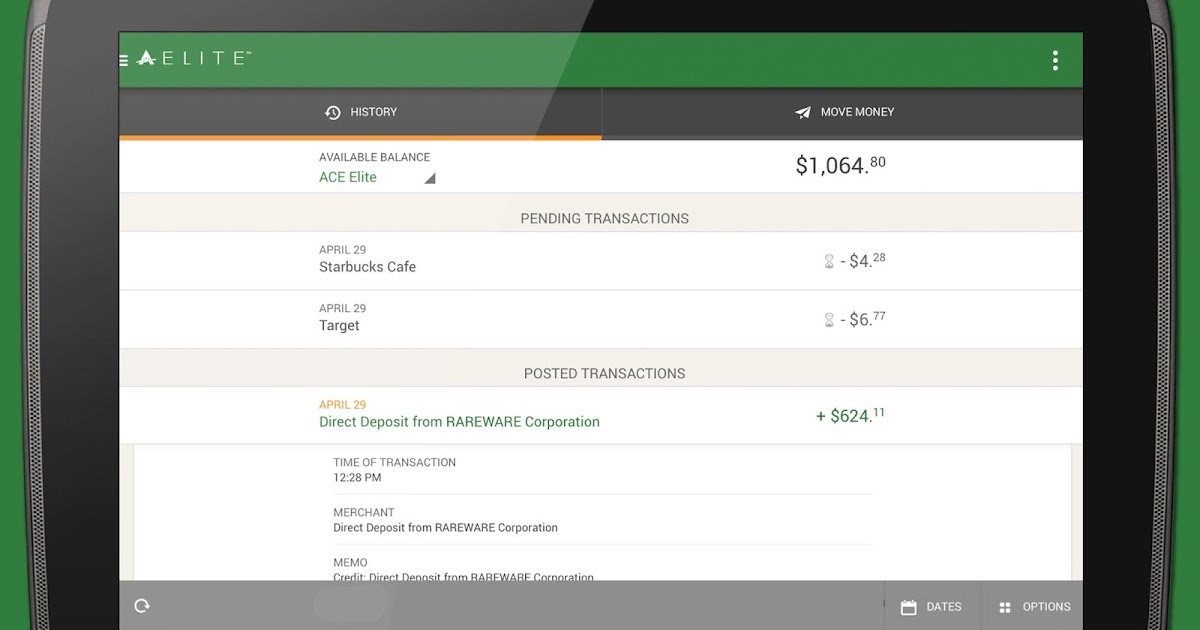
Task: Tap the refresh icon in bottom bar
Action: 142,606
